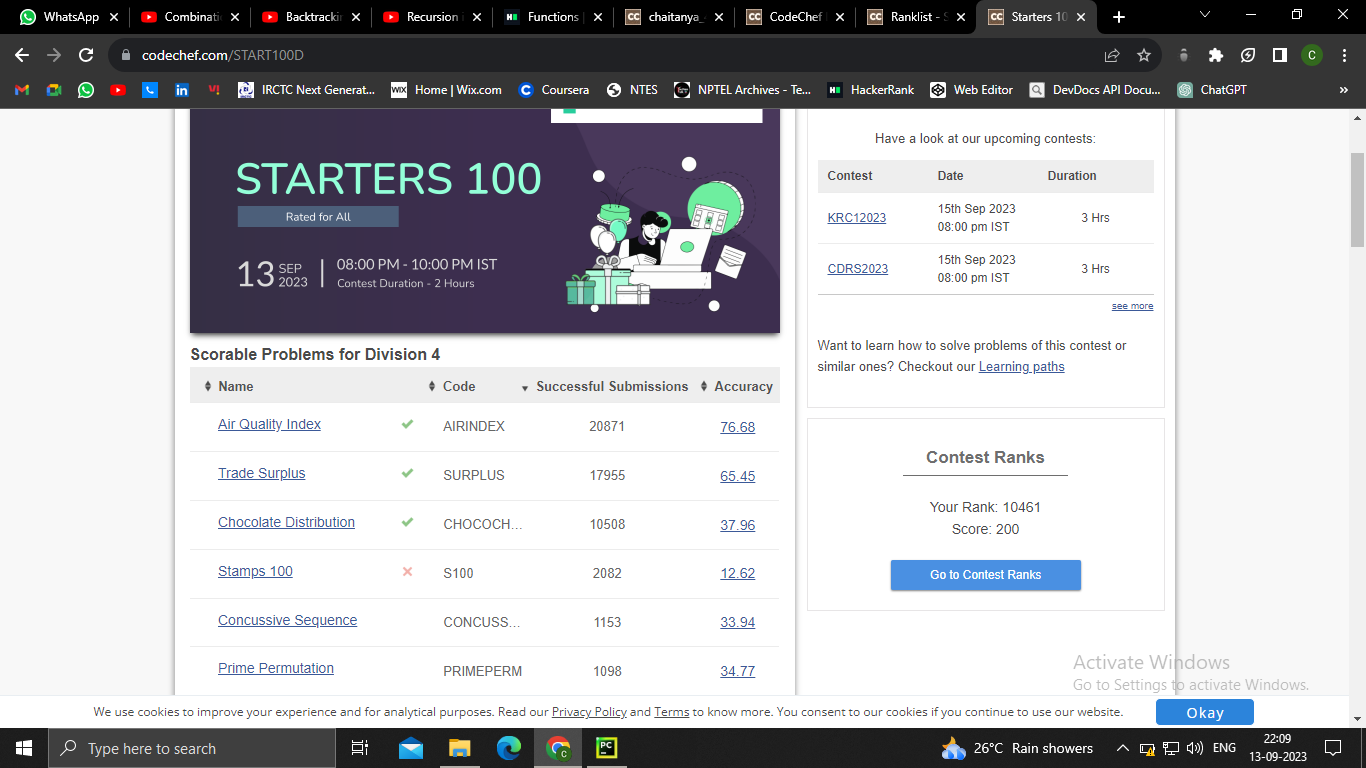
Task: Open a new browser tab
Action: (x=1118, y=17)
